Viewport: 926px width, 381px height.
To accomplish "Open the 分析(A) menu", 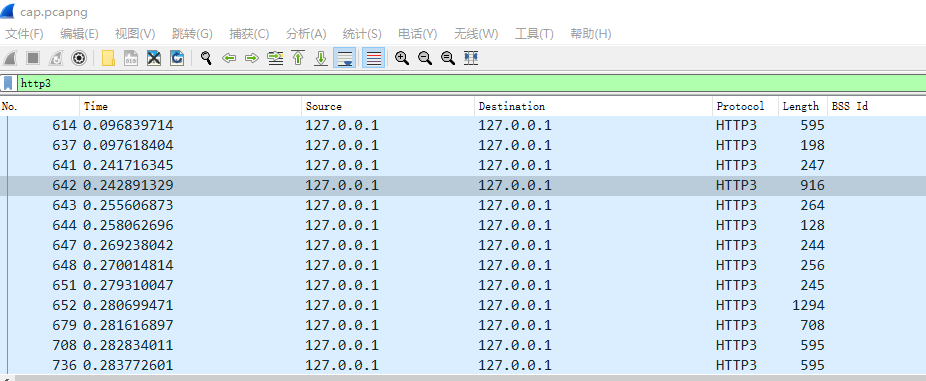I will pos(306,34).
